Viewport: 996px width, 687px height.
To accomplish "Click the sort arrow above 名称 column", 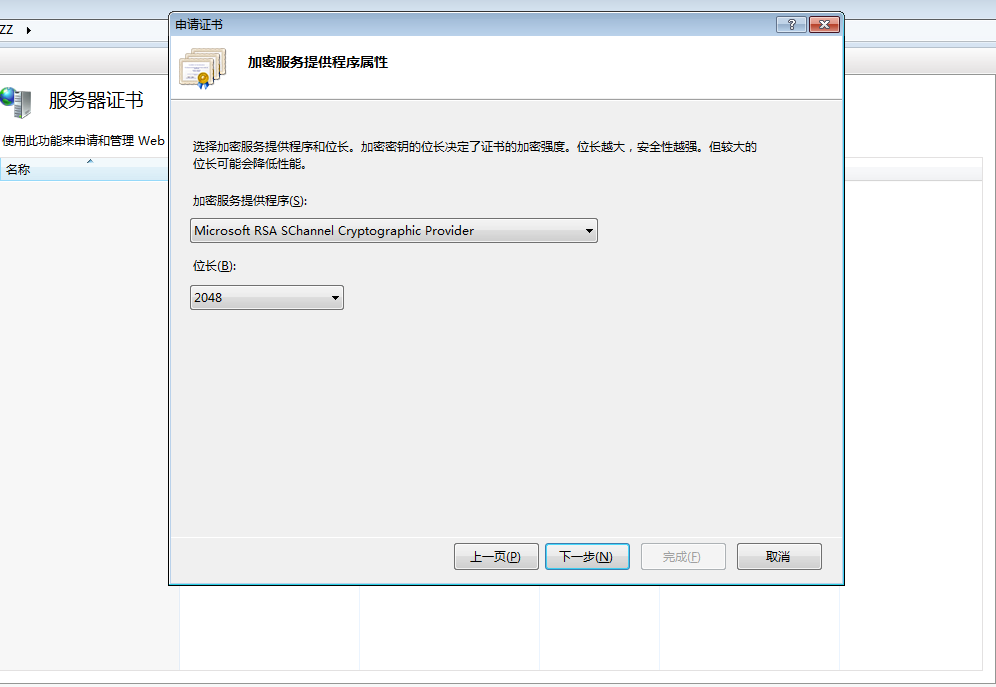I will (90, 161).
